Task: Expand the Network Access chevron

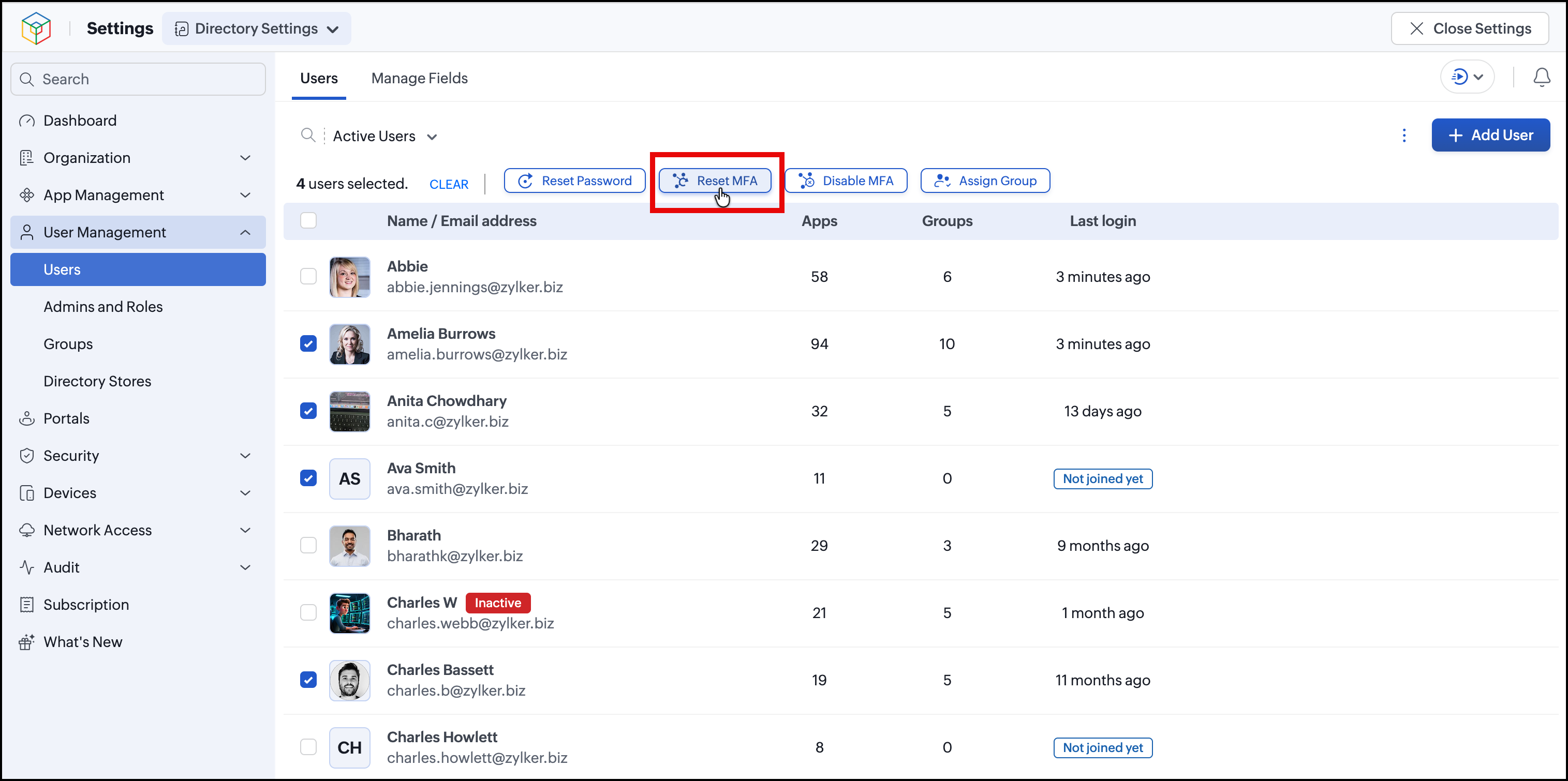Action: click(245, 530)
